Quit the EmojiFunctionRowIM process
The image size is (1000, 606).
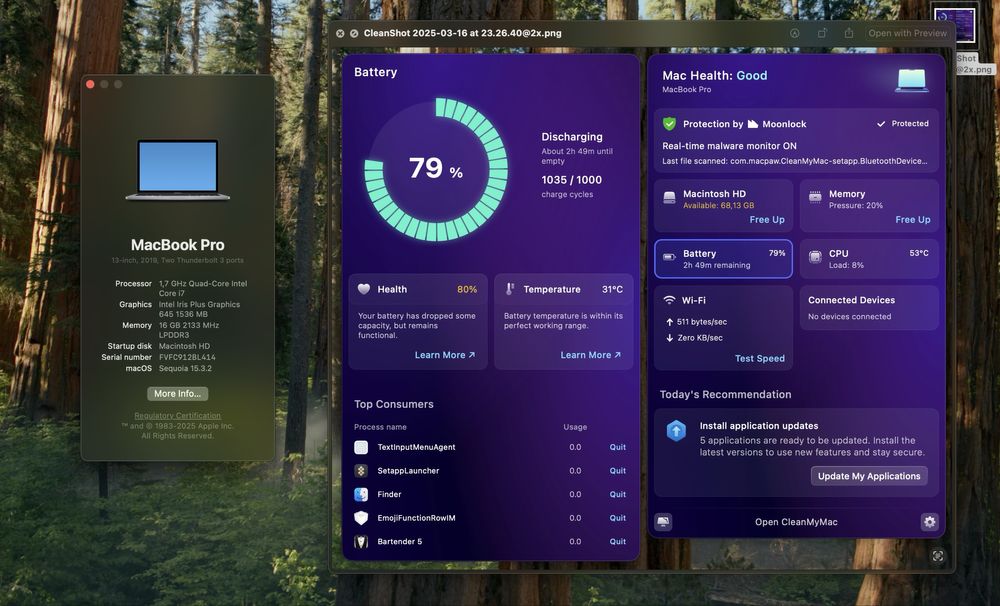tap(617, 518)
